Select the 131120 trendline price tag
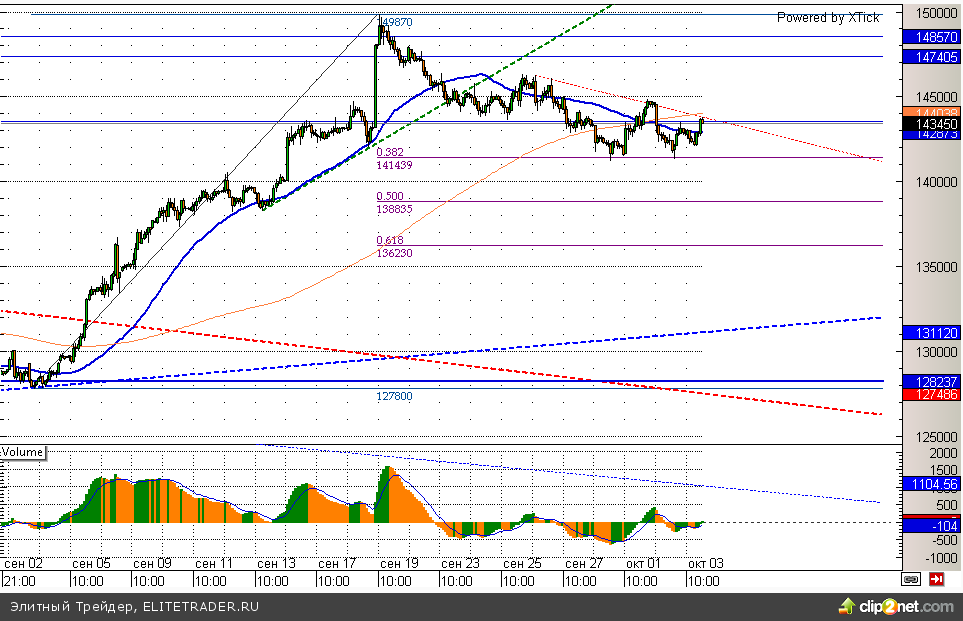Screen dimensions: 963x621 [931, 332]
